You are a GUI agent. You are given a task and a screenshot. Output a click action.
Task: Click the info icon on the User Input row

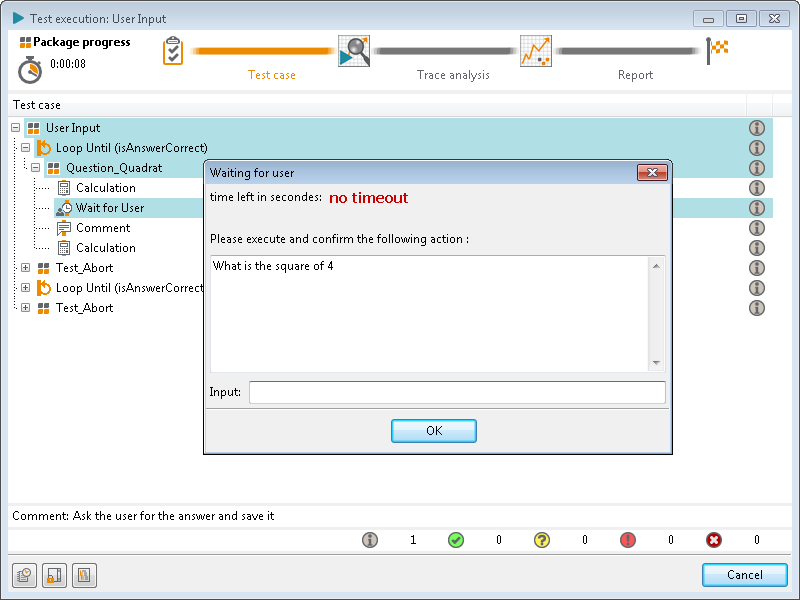pos(757,128)
